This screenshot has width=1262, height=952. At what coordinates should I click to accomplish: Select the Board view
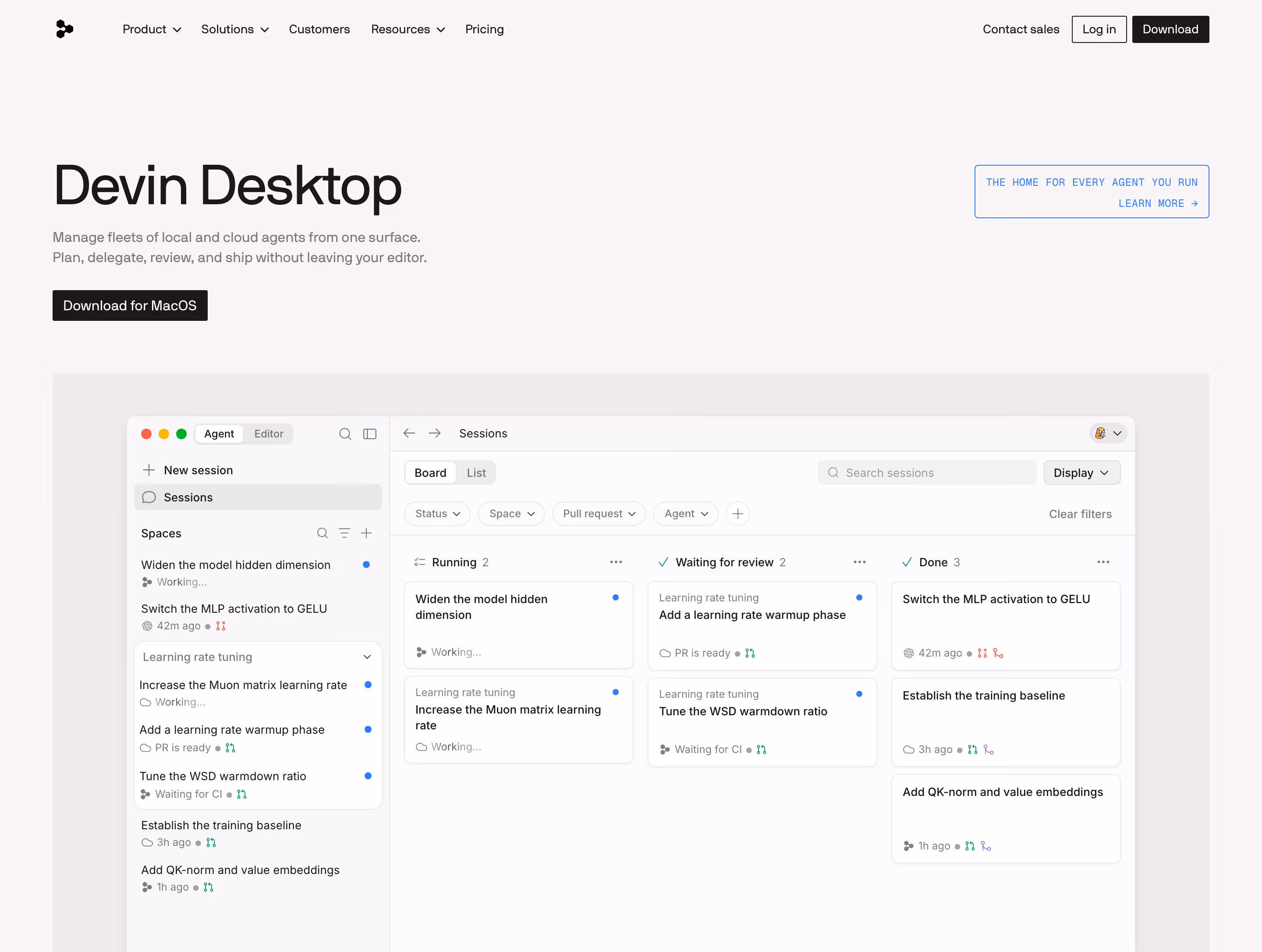(x=430, y=472)
